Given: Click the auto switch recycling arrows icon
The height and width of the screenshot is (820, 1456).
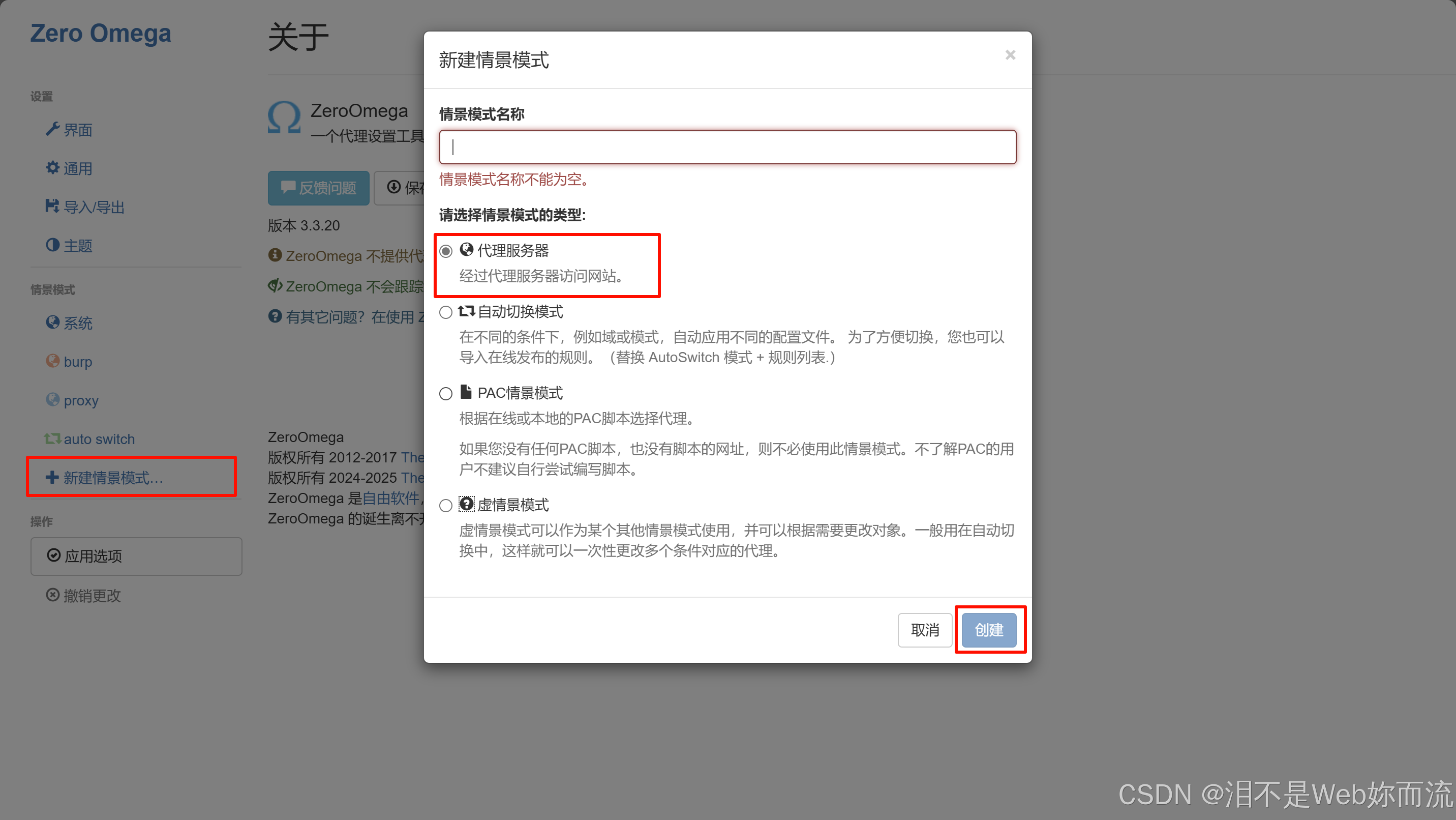Looking at the screenshot, I should tap(53, 439).
